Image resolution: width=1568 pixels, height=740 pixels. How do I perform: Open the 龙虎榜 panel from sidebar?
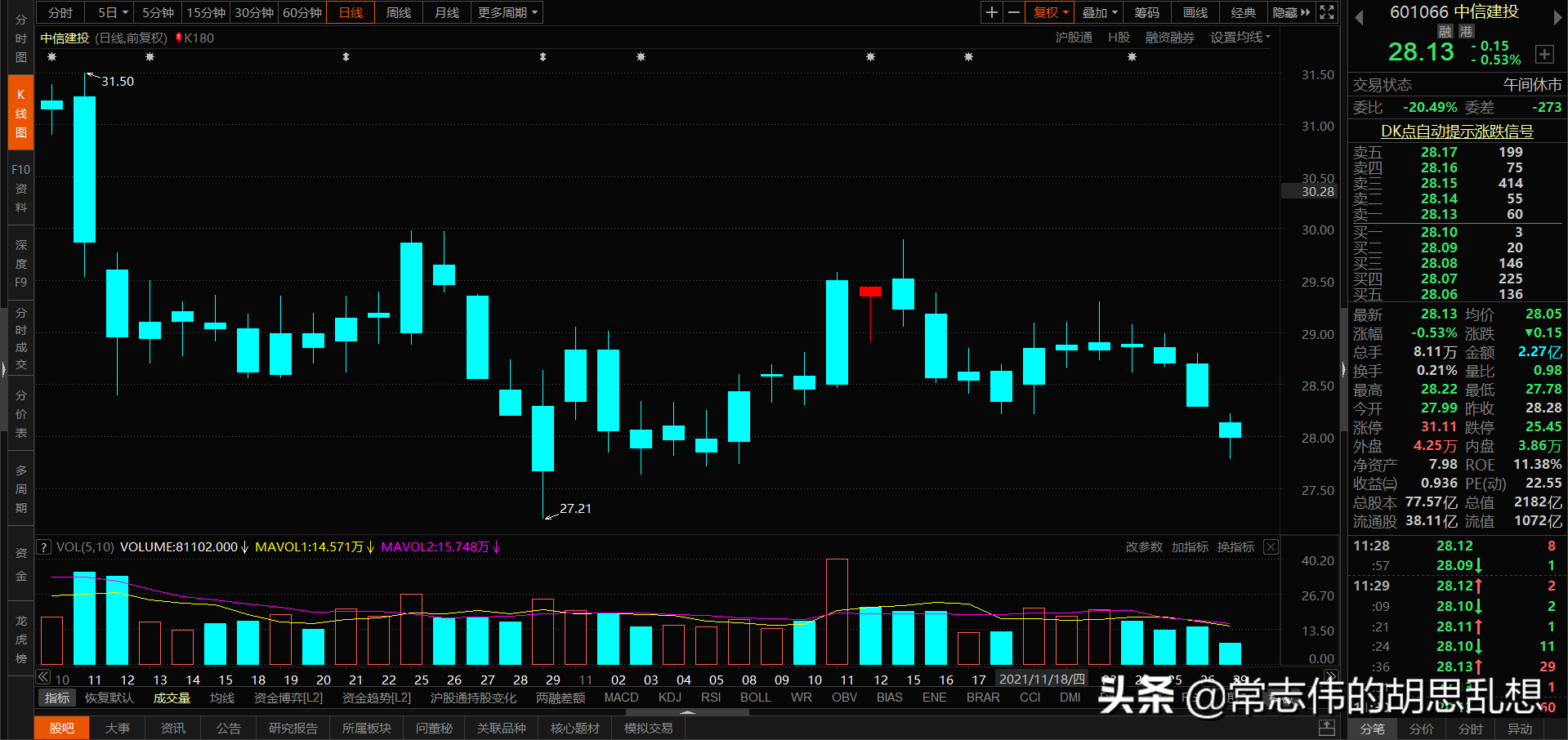(x=20, y=633)
